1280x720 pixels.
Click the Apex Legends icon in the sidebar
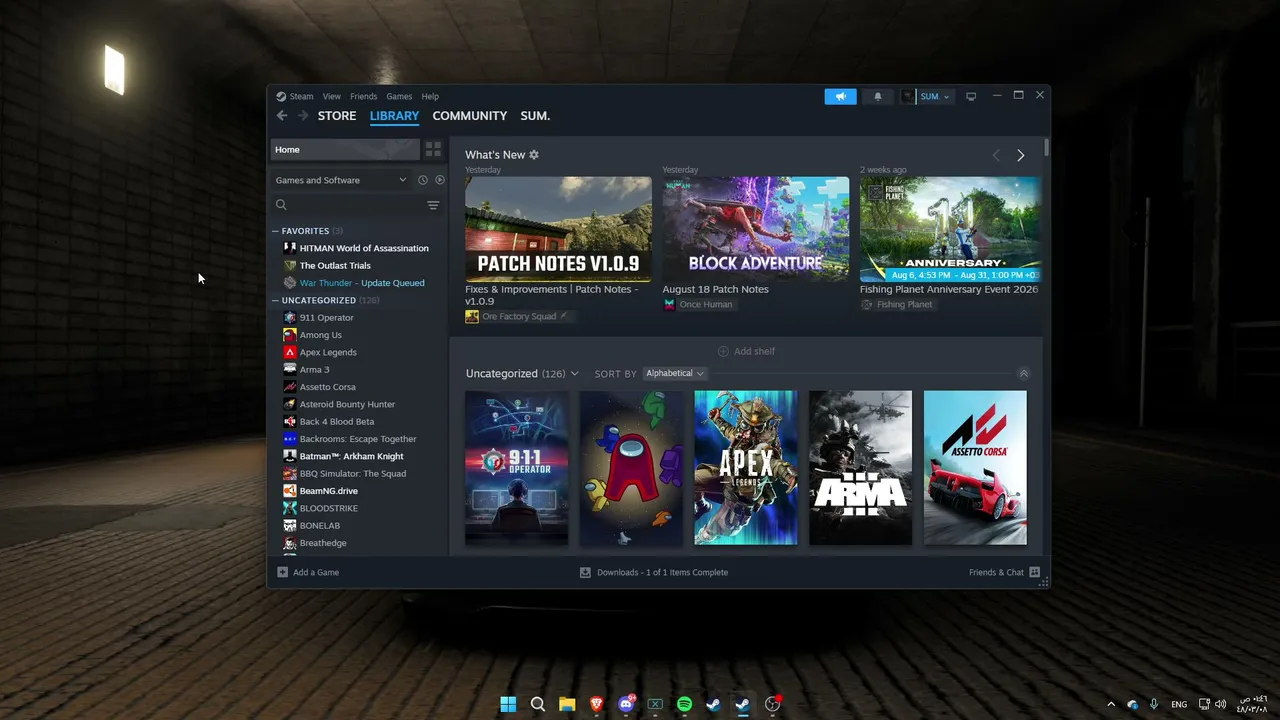pyautogui.click(x=290, y=352)
